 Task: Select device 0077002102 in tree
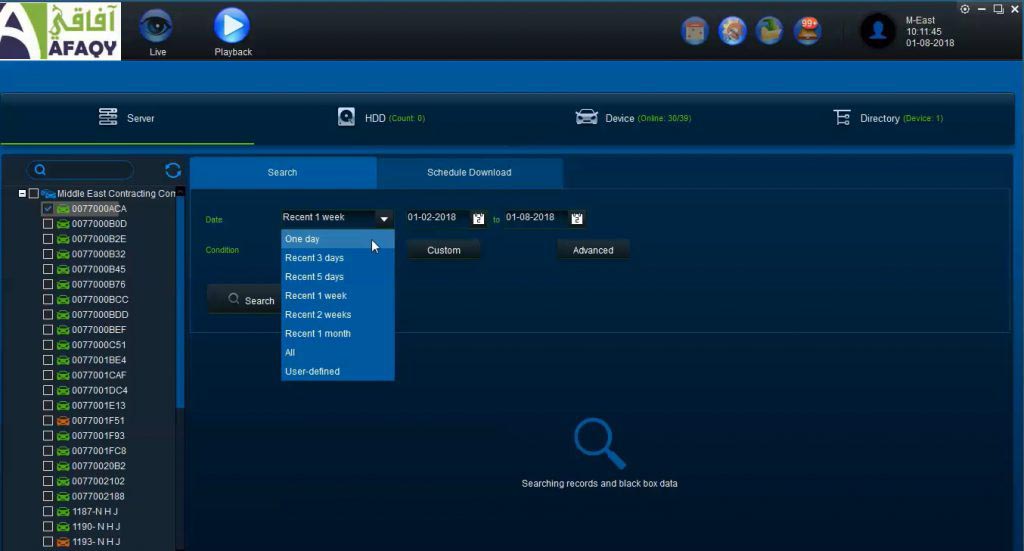(x=98, y=481)
